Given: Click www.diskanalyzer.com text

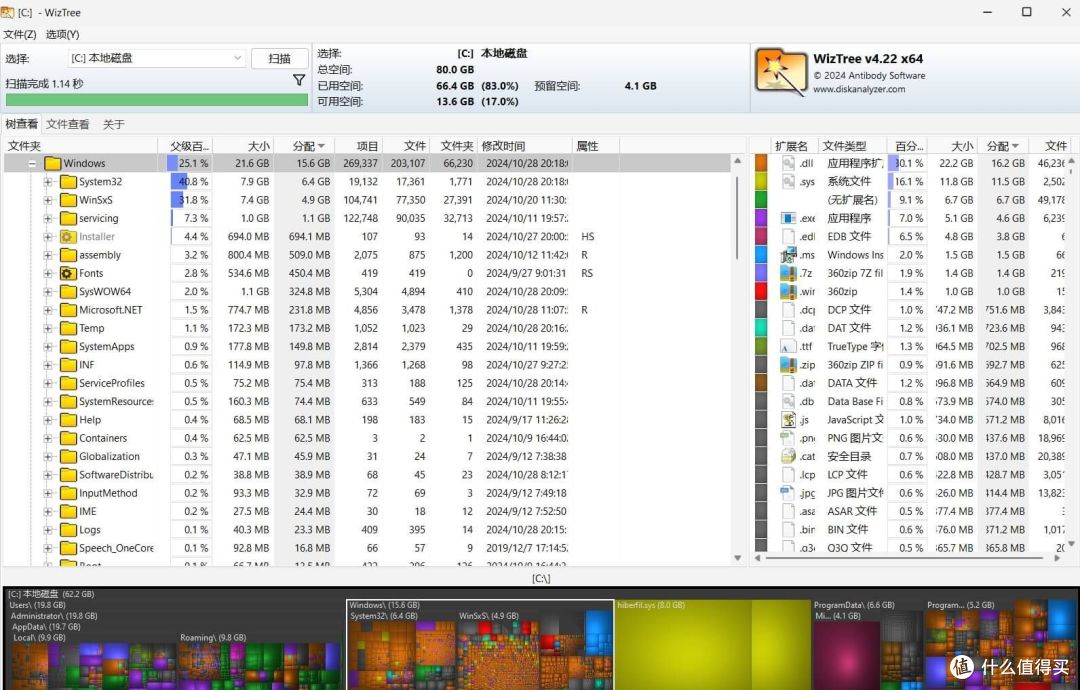Looking at the screenshot, I should pyautogui.click(x=859, y=89).
